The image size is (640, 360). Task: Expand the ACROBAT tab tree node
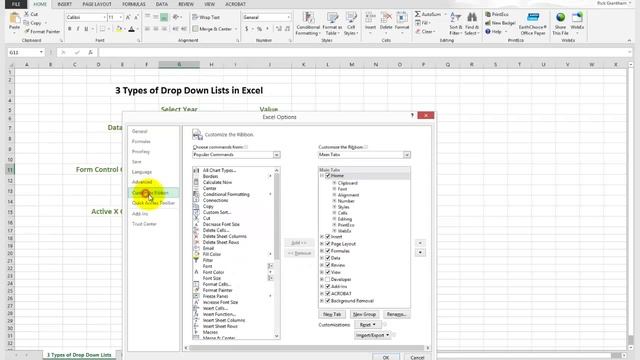(x=322, y=293)
